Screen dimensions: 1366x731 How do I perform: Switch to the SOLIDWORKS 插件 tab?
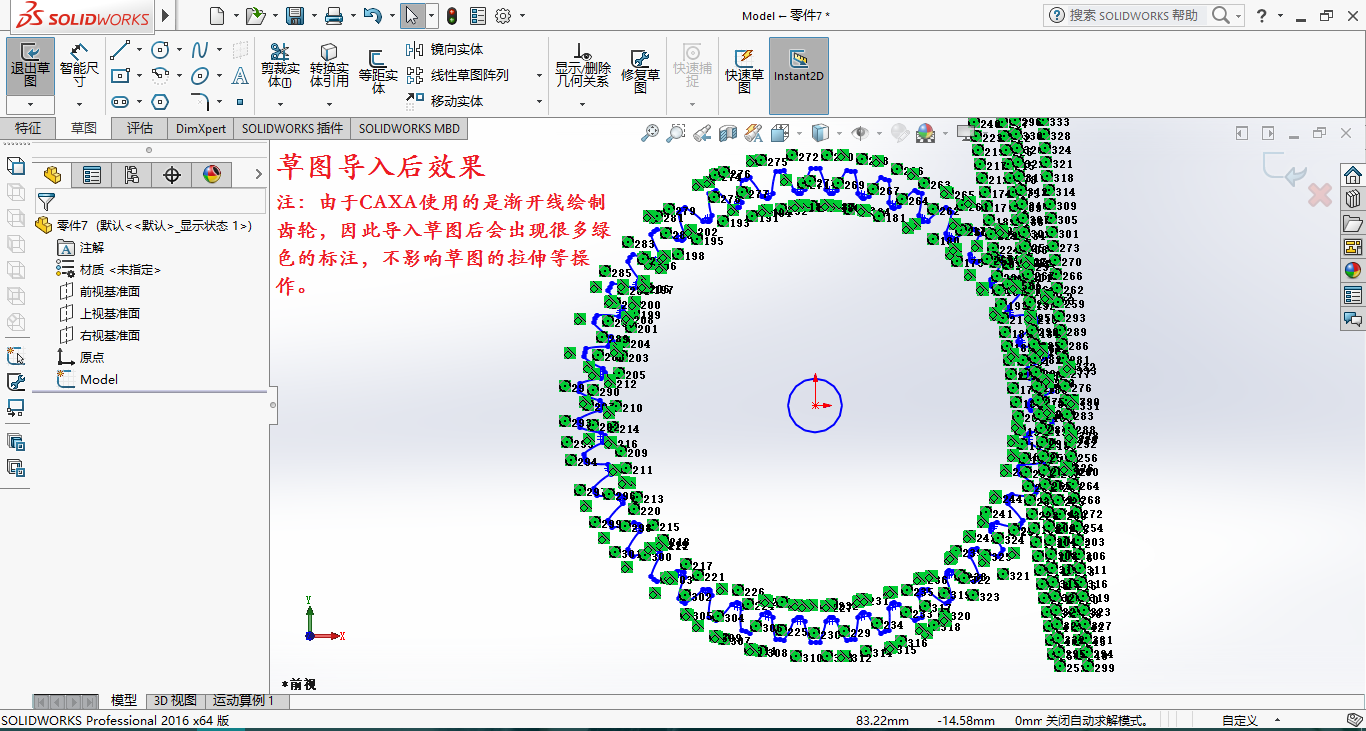(292, 128)
